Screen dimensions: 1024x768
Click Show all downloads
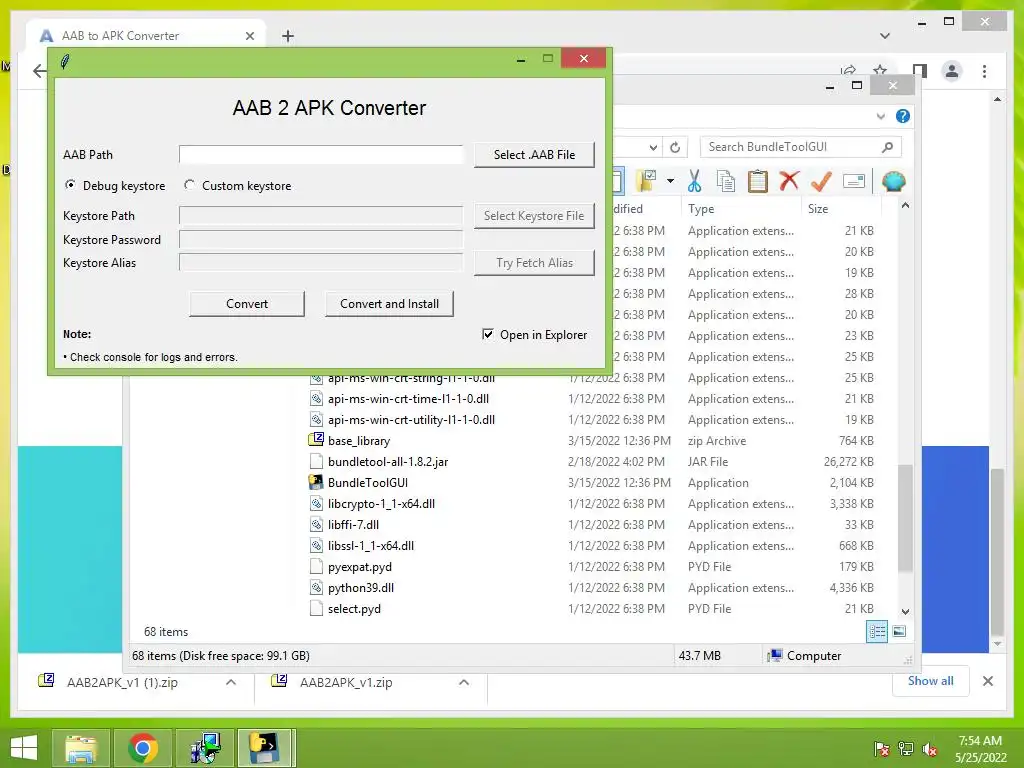(x=931, y=681)
